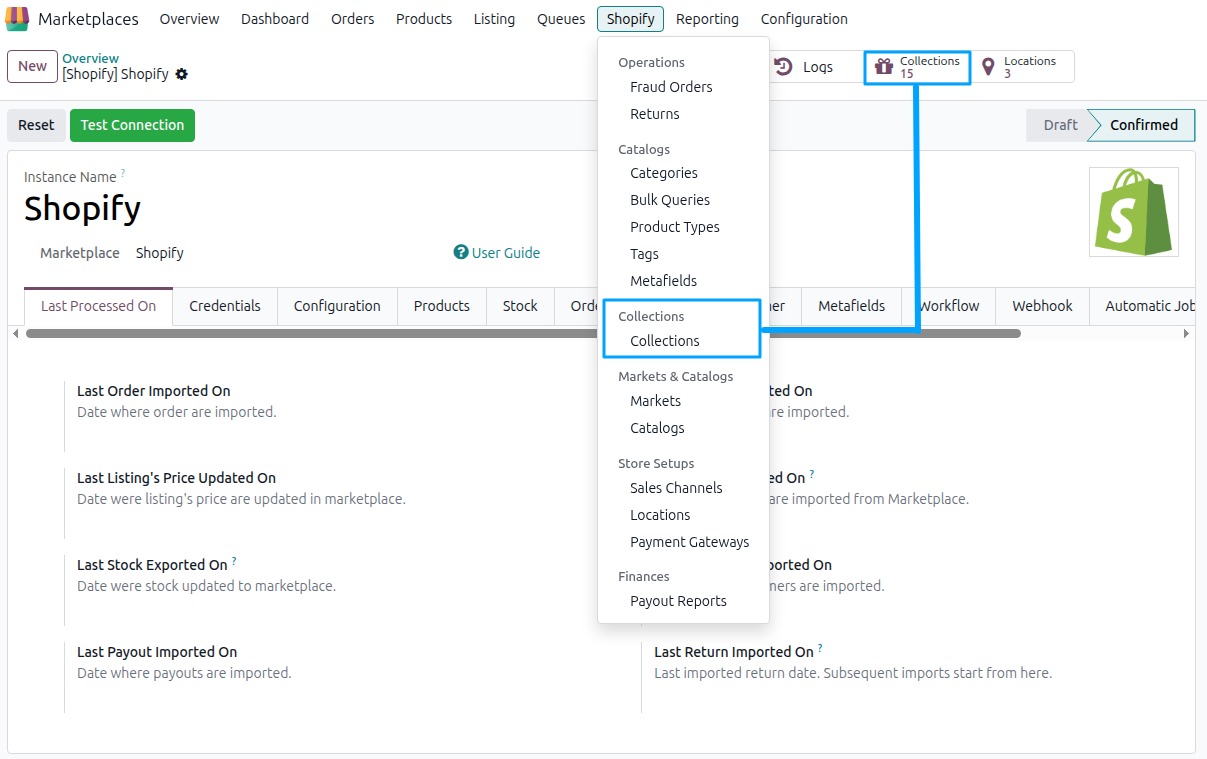Open the Reporting menu

click(707, 19)
